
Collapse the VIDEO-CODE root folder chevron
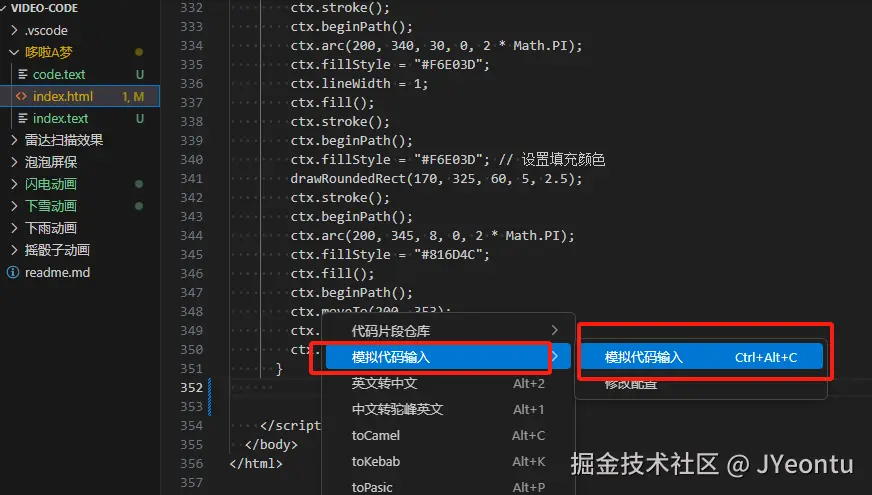3,8
